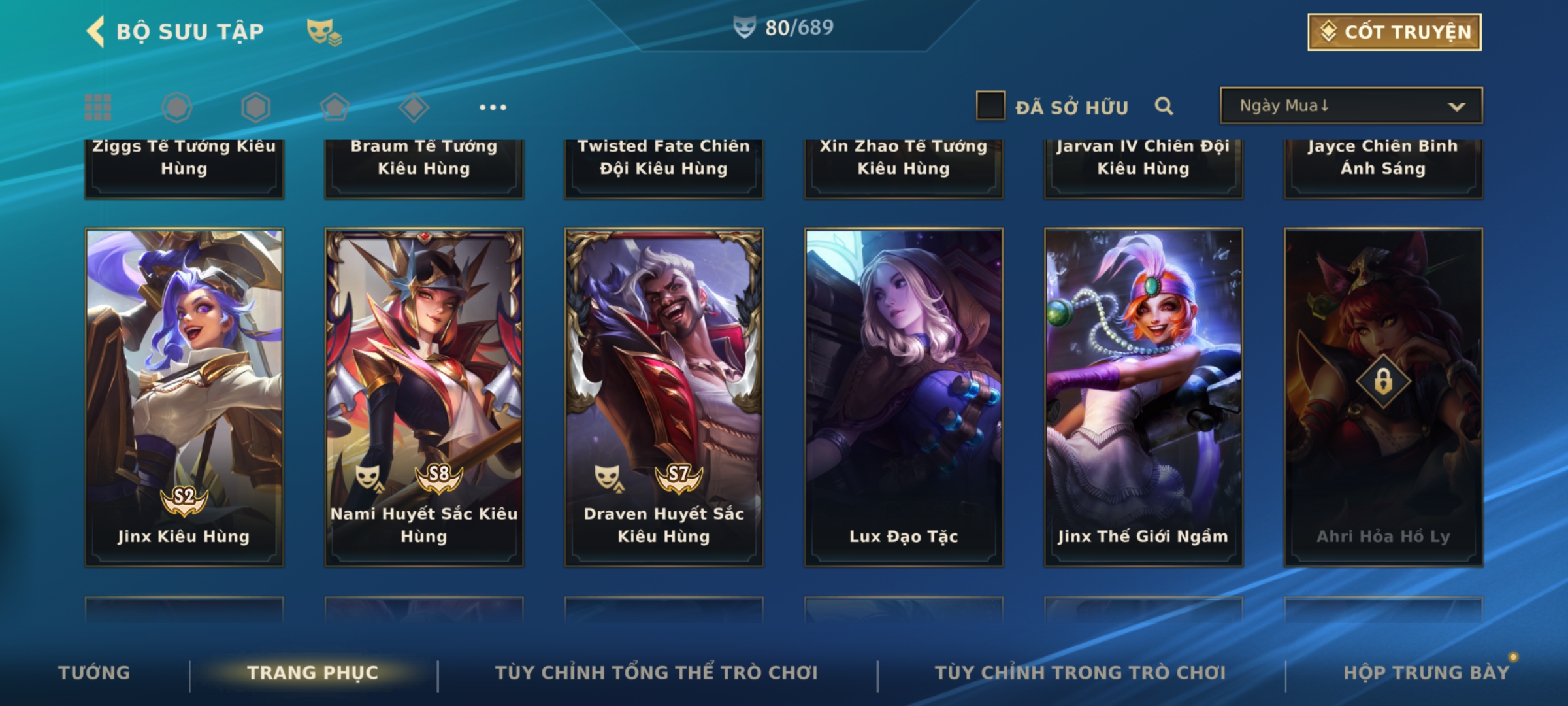This screenshot has height=706, width=1568.
Task: Tap the lock icon on Ahri Hỏa Hồ Ly
Action: click(x=1383, y=380)
